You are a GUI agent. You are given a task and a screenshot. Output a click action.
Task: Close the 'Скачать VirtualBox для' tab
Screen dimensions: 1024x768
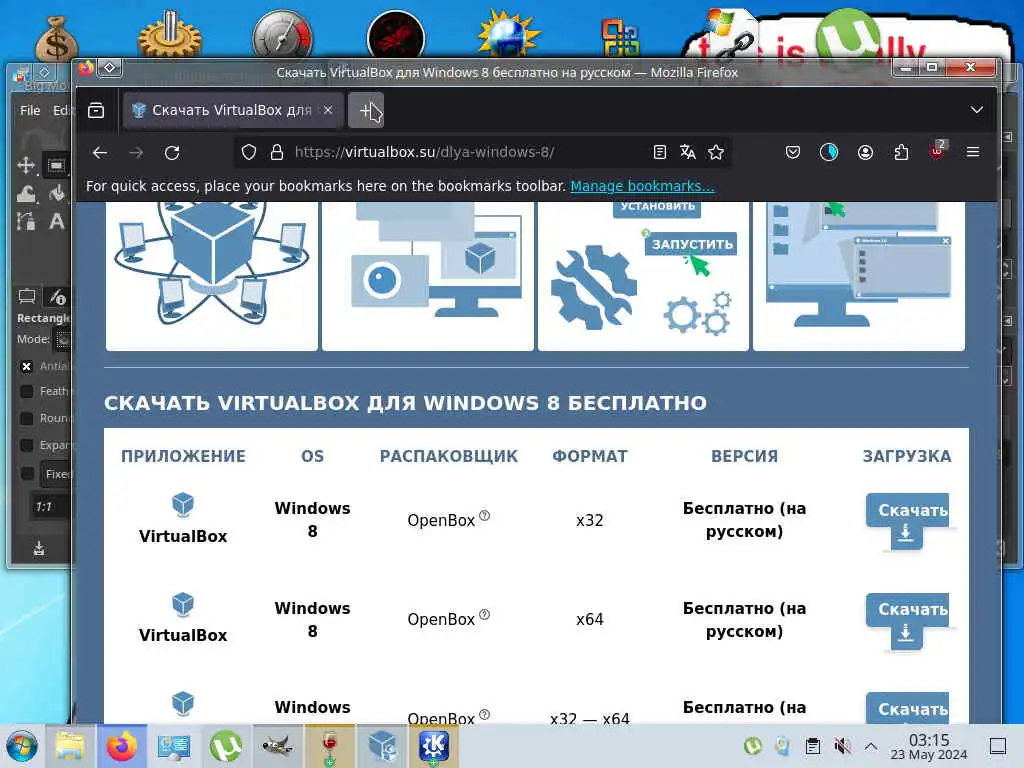[328, 110]
